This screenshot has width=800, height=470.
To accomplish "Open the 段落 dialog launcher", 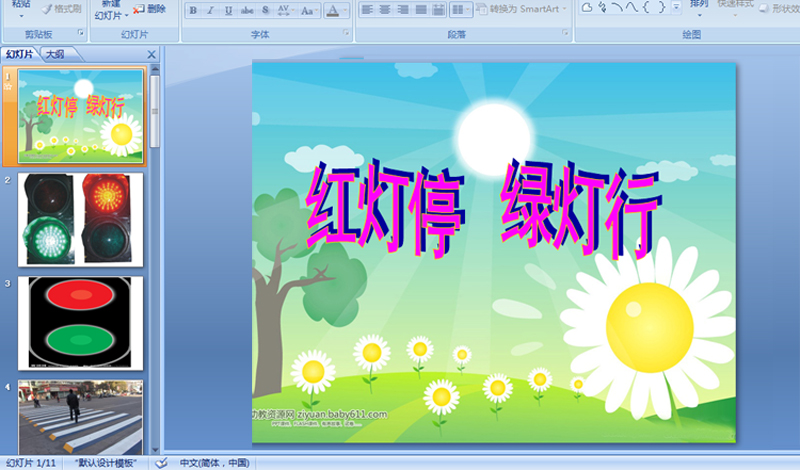I will click(565, 33).
